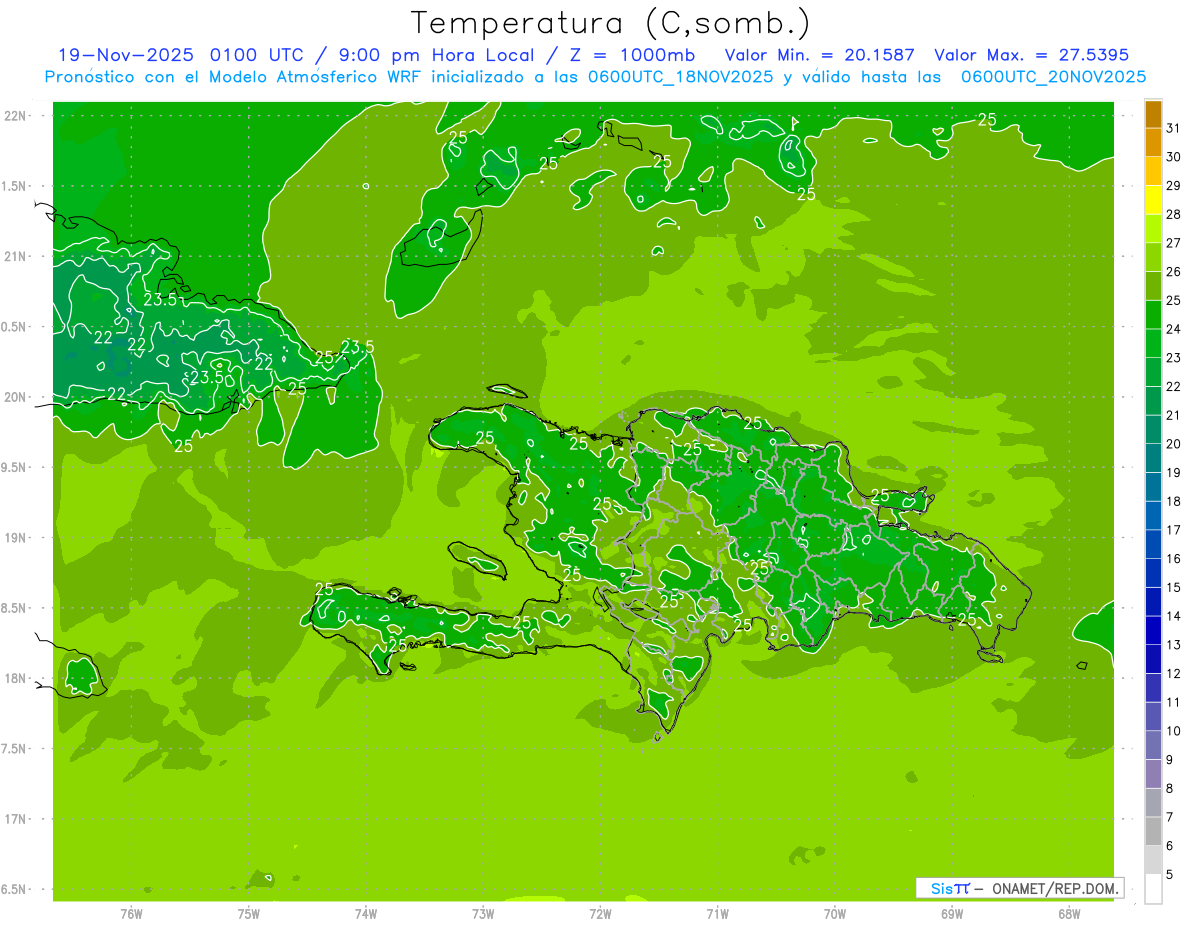Click legend value "31"

pos(1173,128)
